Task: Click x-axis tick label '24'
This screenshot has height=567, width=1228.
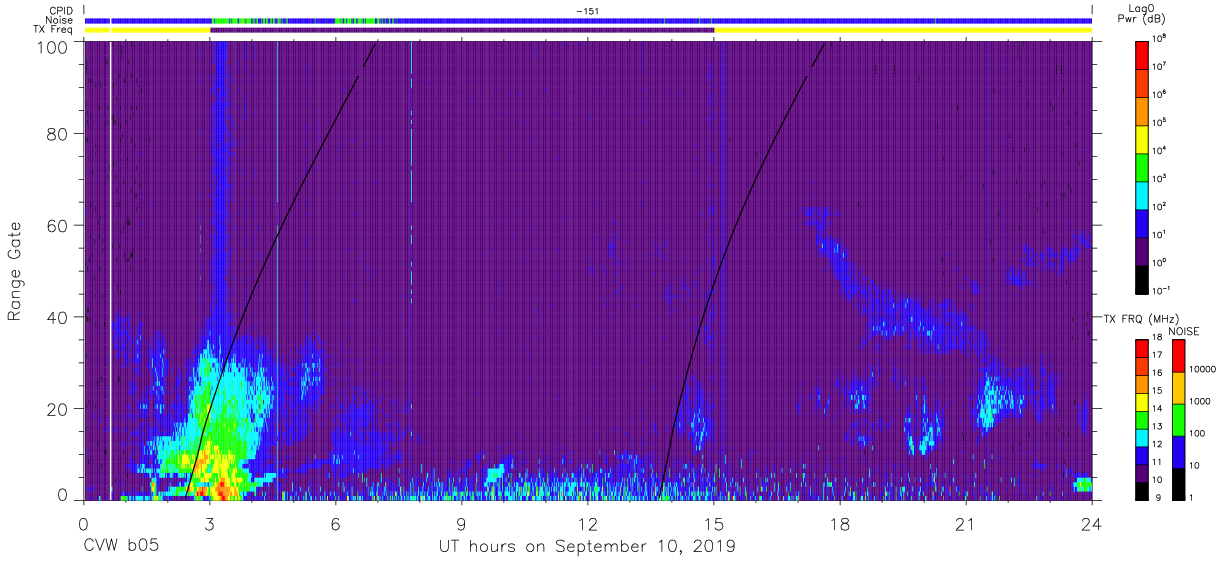Action: 1092,524
